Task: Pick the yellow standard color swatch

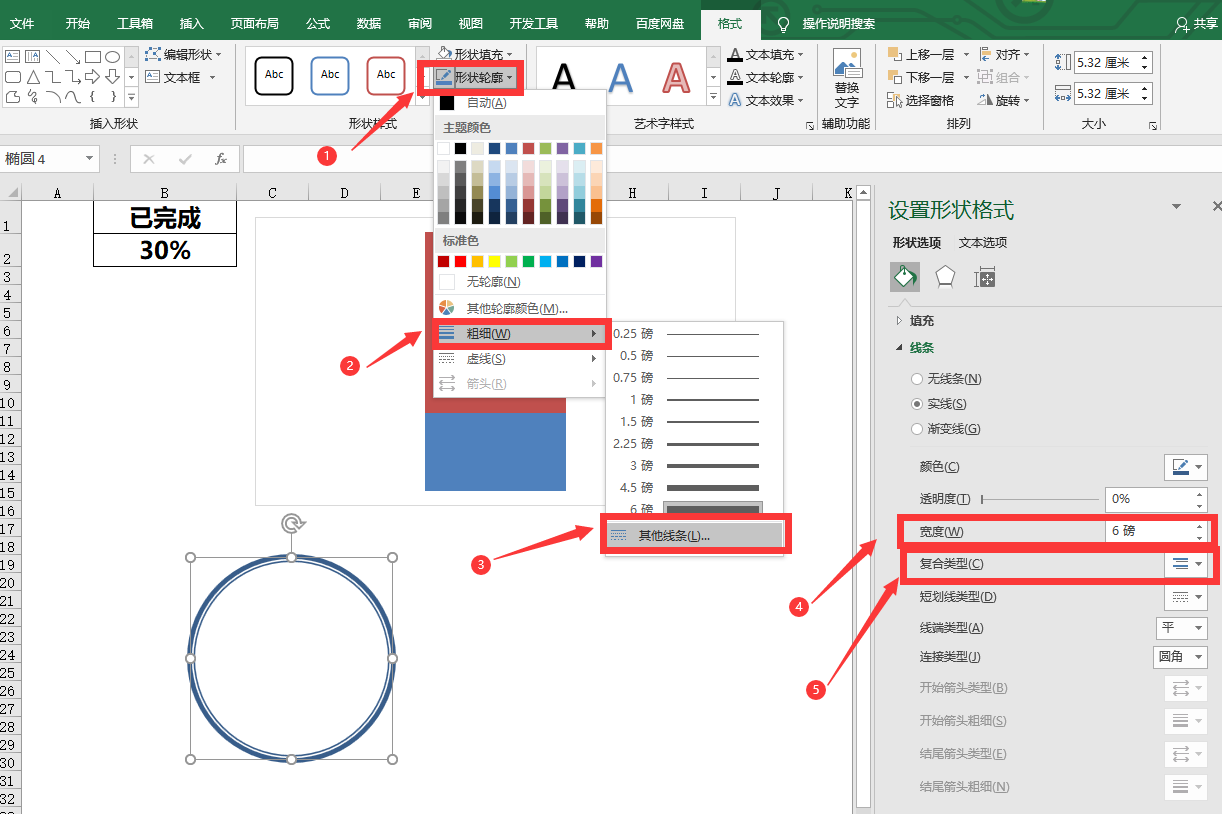Action: (494, 261)
